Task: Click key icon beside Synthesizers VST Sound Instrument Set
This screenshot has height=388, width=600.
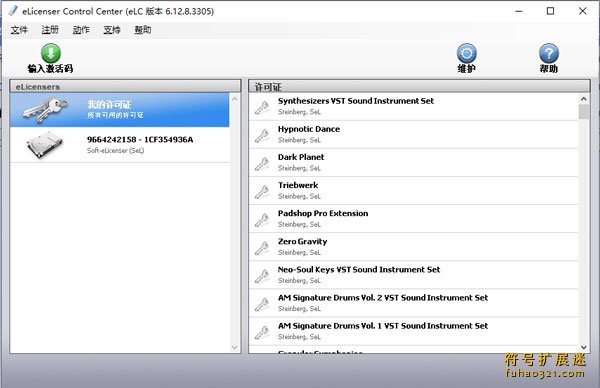Action: pyautogui.click(x=262, y=107)
